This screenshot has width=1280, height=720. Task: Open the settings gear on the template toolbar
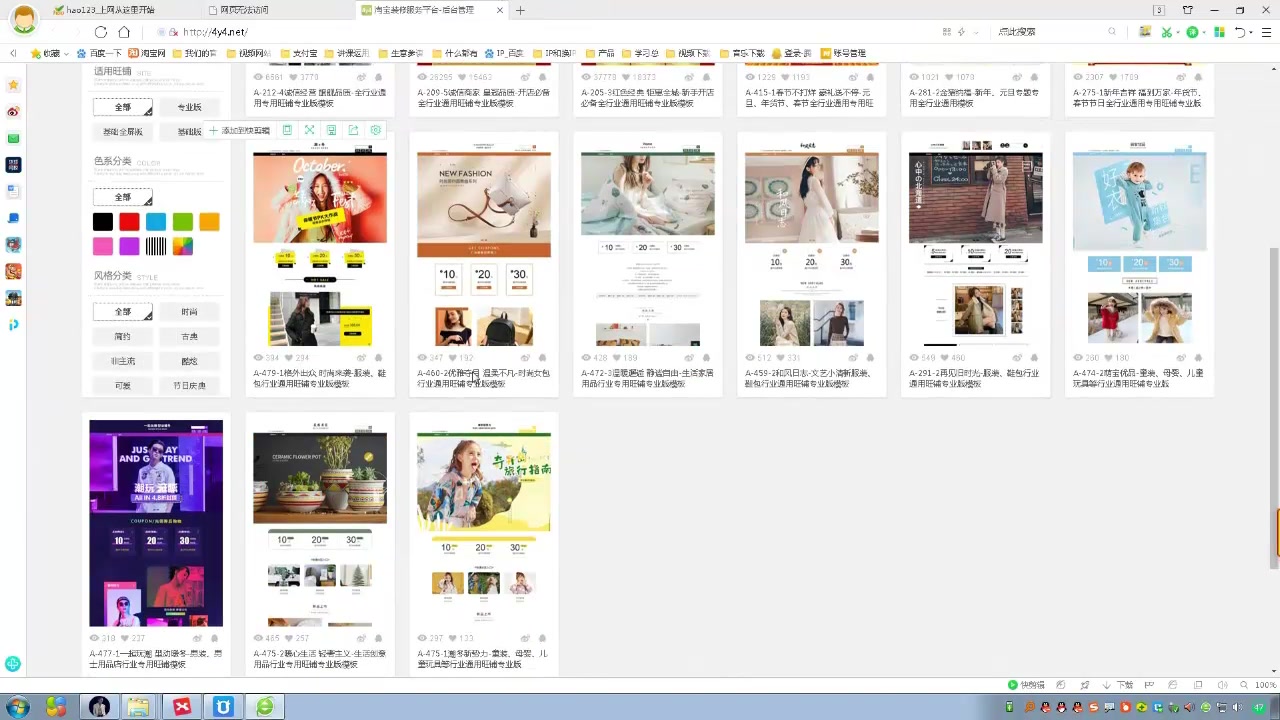[x=375, y=130]
